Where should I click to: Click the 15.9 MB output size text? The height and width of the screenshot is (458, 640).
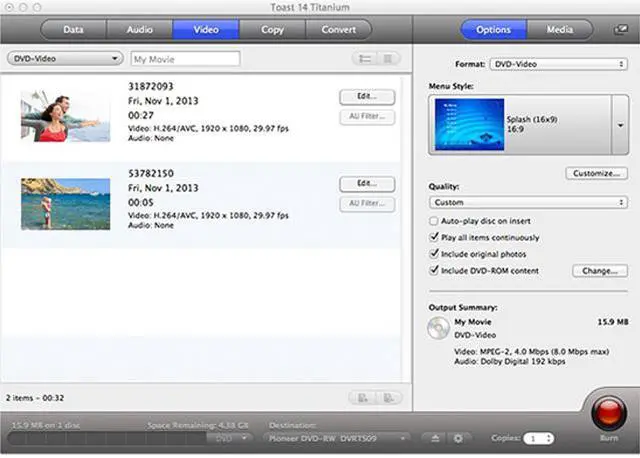coord(613,322)
